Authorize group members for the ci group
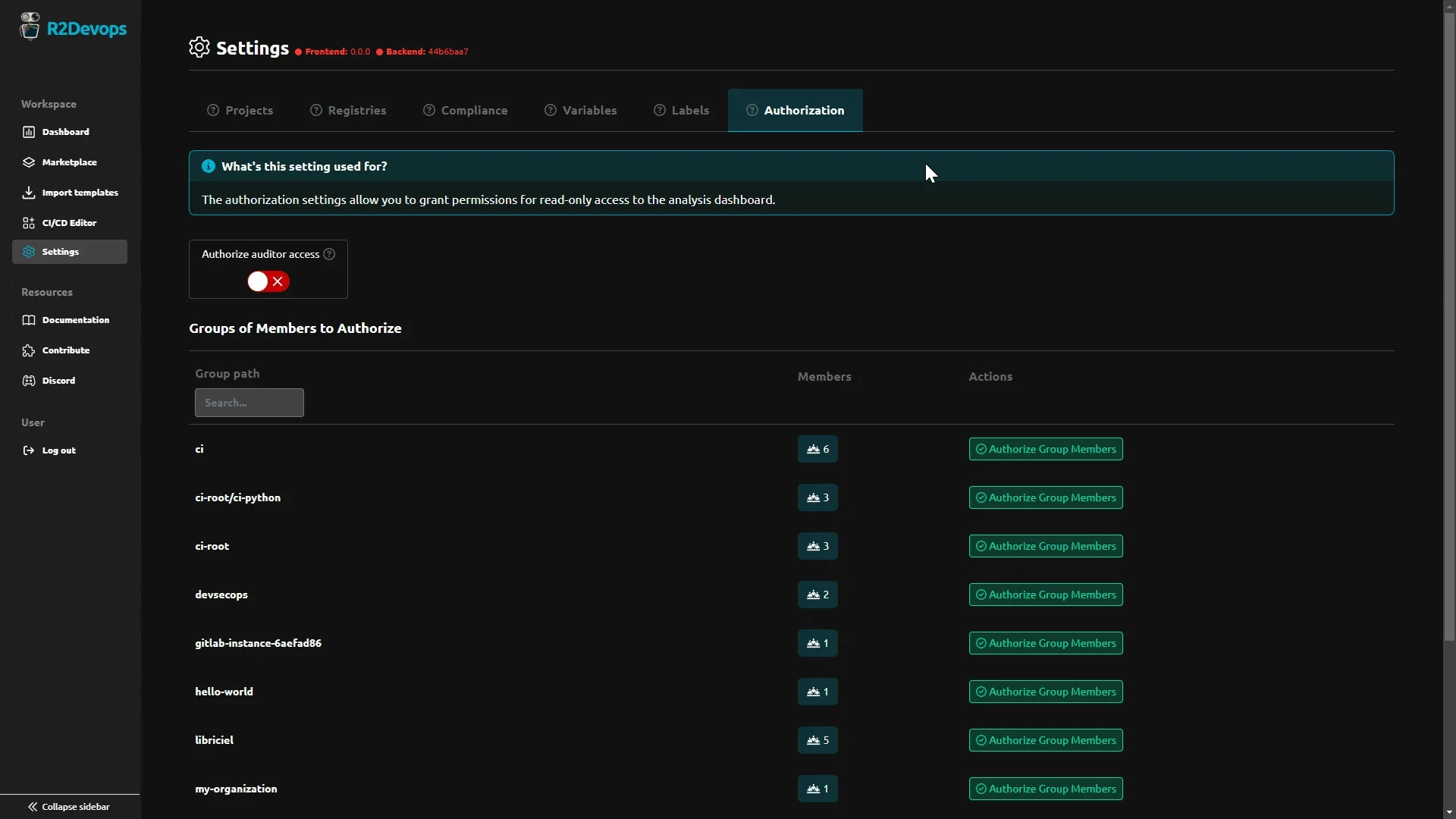Viewport: 1456px width, 819px height. (1045, 448)
